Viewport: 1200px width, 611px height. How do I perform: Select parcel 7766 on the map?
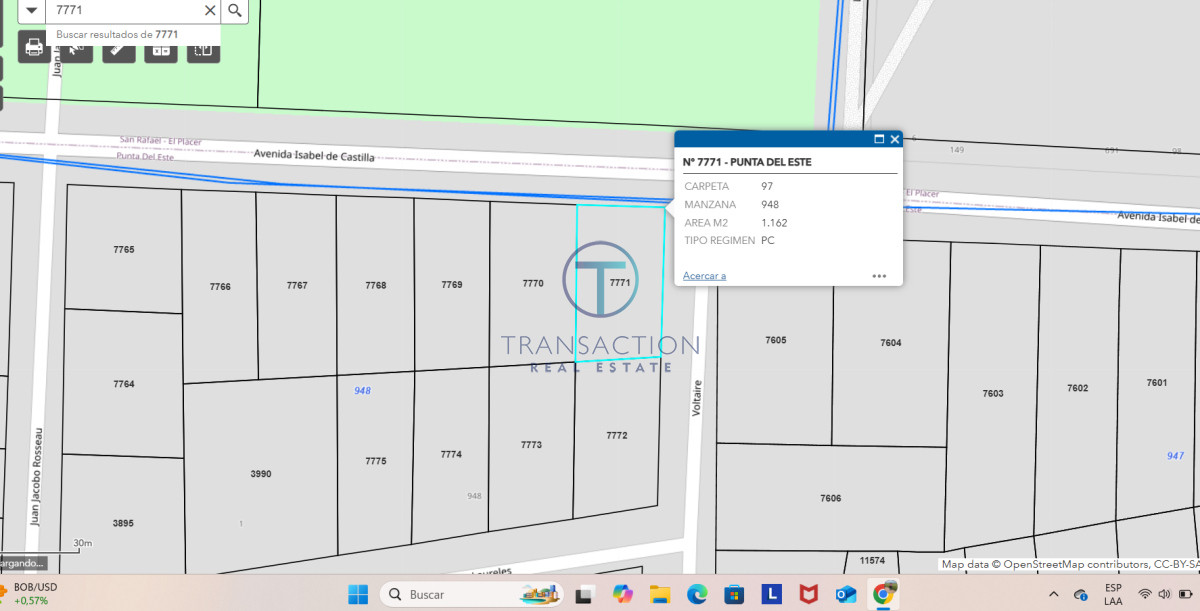[220, 287]
